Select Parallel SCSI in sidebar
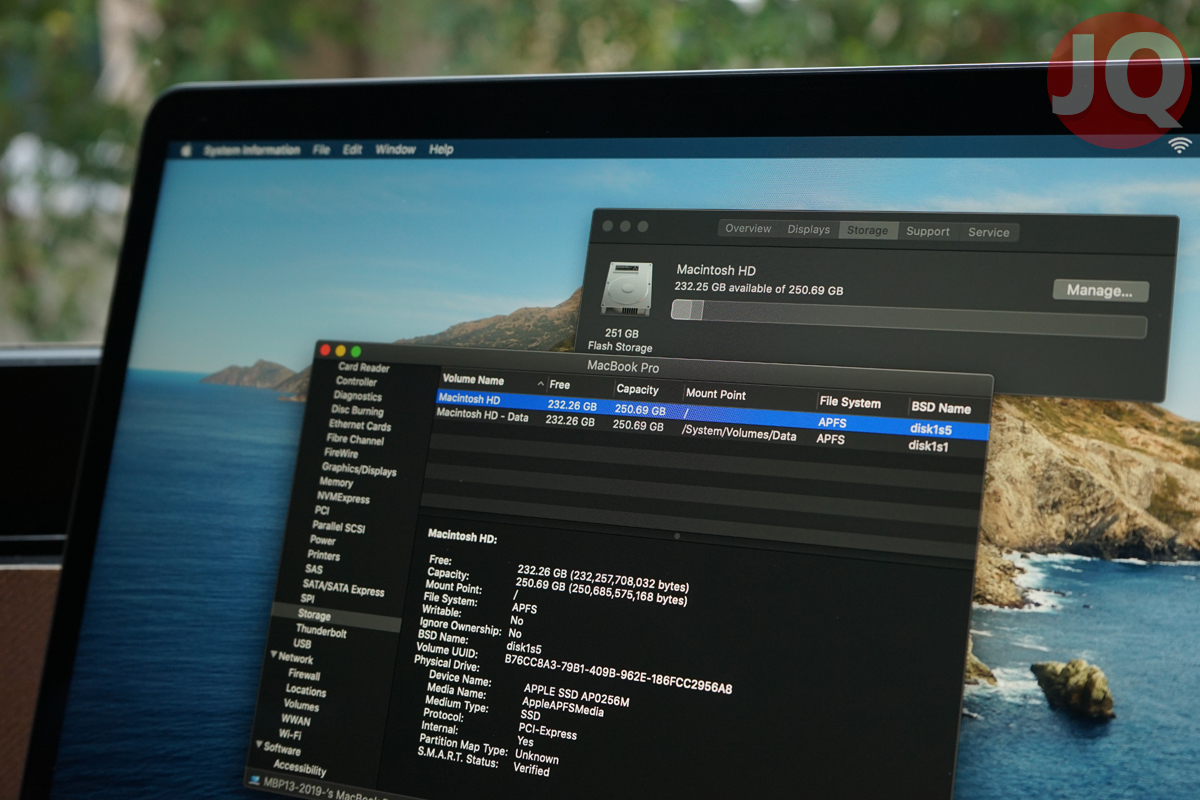 [340, 526]
